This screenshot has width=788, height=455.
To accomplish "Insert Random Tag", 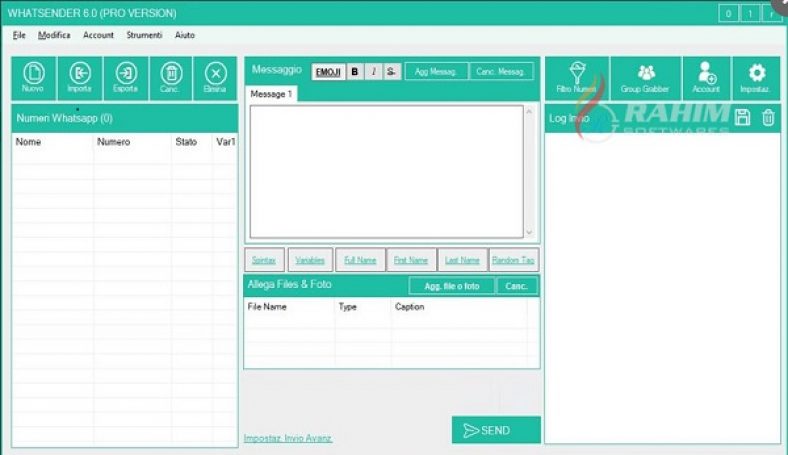I will coord(514,260).
